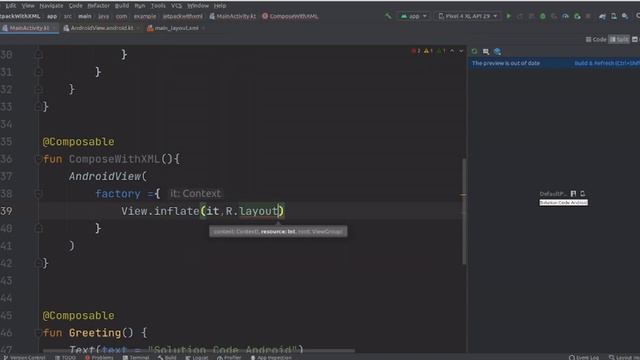Click the Profile app gauge icon
The width and height of the screenshot is (640, 360).
point(565,16)
